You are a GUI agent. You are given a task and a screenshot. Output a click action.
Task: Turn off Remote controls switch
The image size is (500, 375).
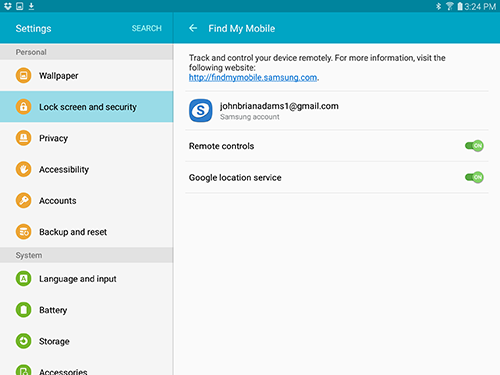(474, 146)
